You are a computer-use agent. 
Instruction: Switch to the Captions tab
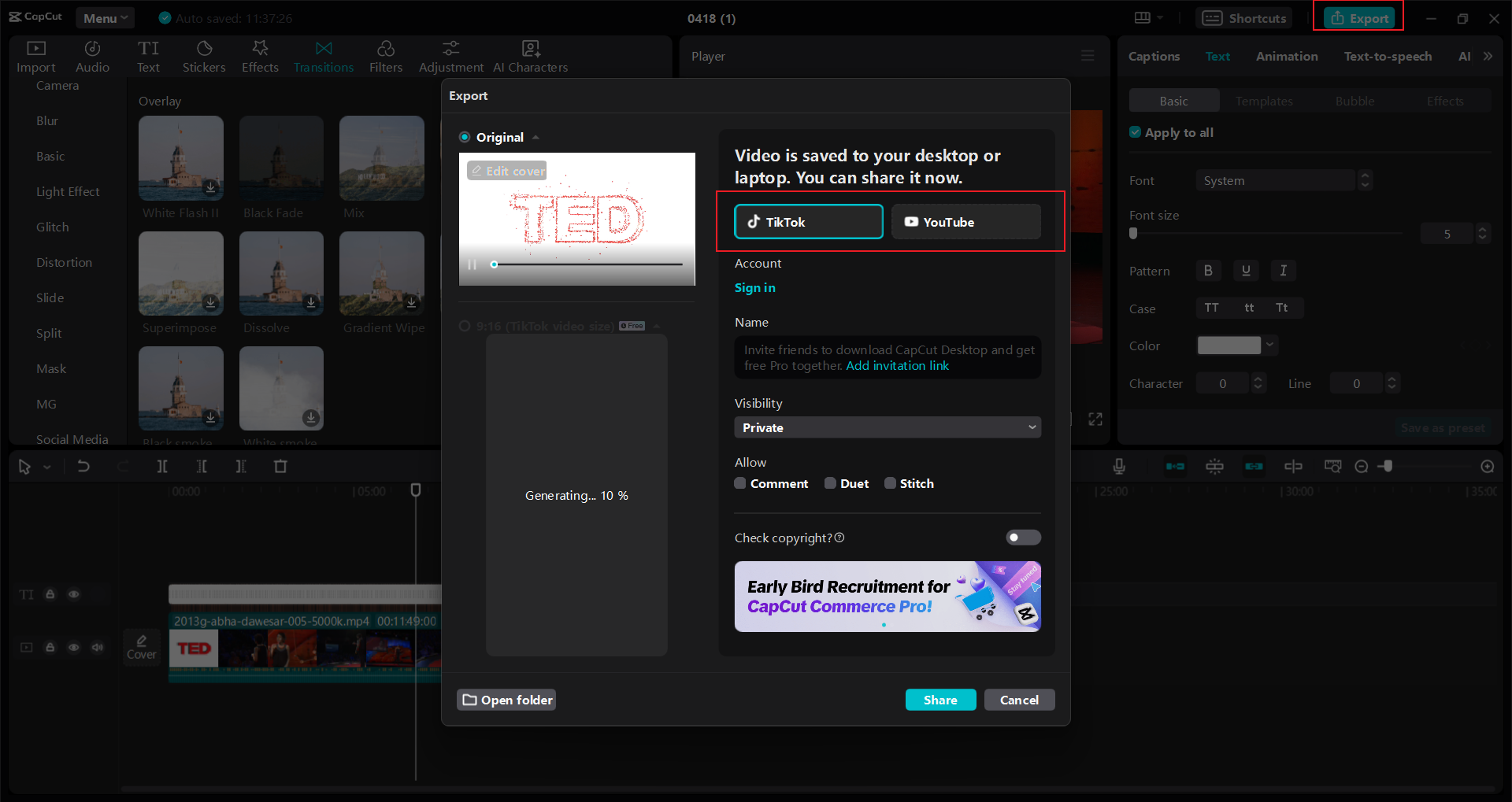(1154, 56)
